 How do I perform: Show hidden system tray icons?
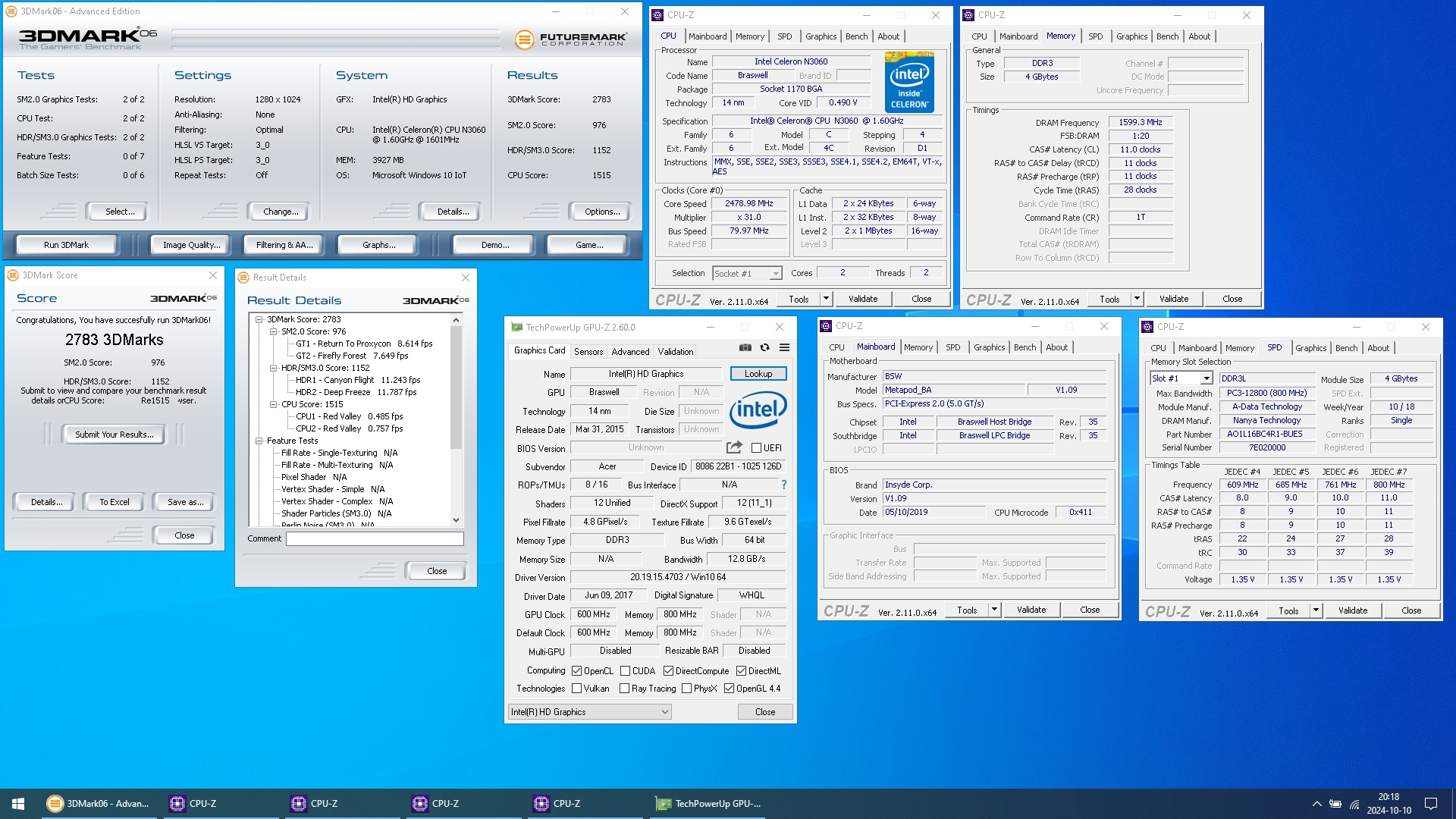point(1316,804)
